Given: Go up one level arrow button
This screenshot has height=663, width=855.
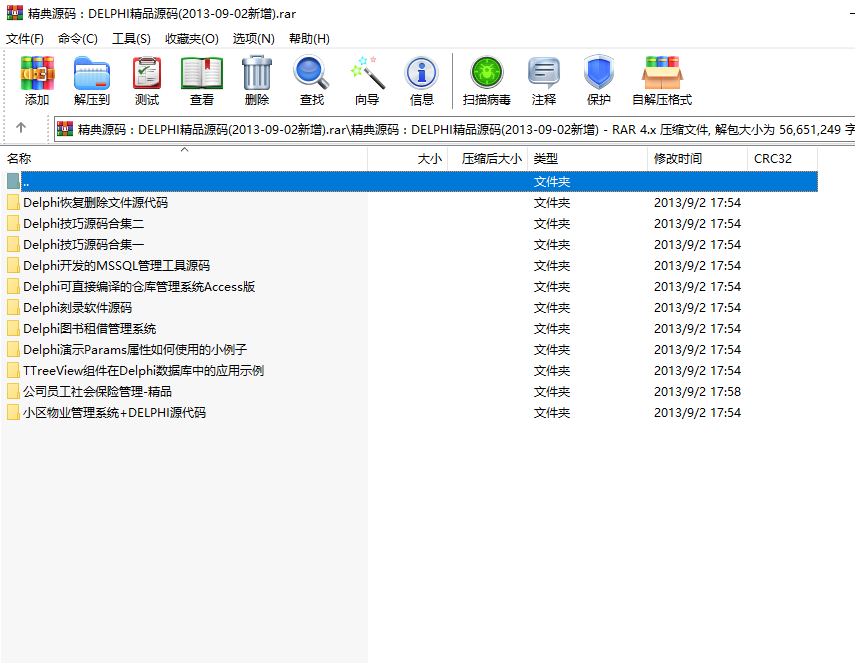Looking at the screenshot, I should [x=21, y=128].
